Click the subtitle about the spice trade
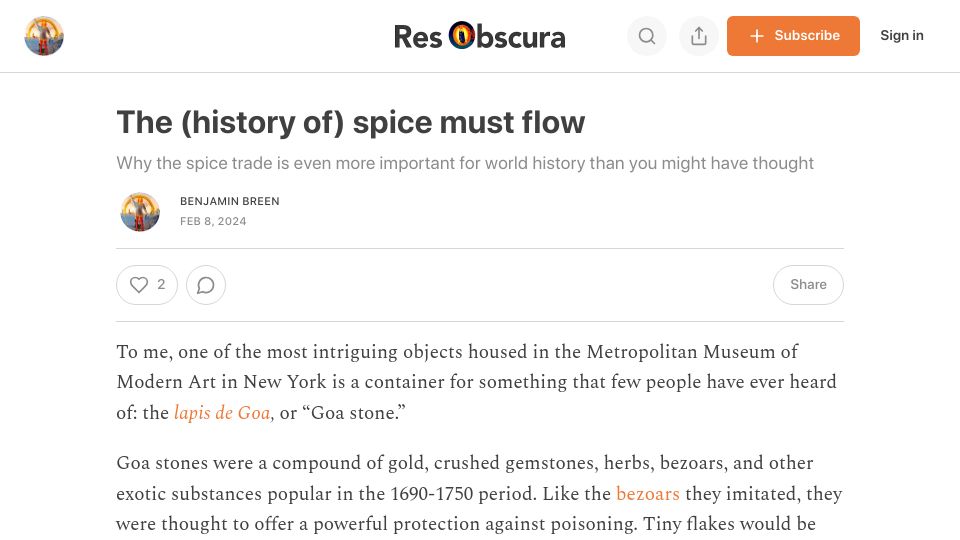Screen dimensions: 960x540 coord(465,163)
